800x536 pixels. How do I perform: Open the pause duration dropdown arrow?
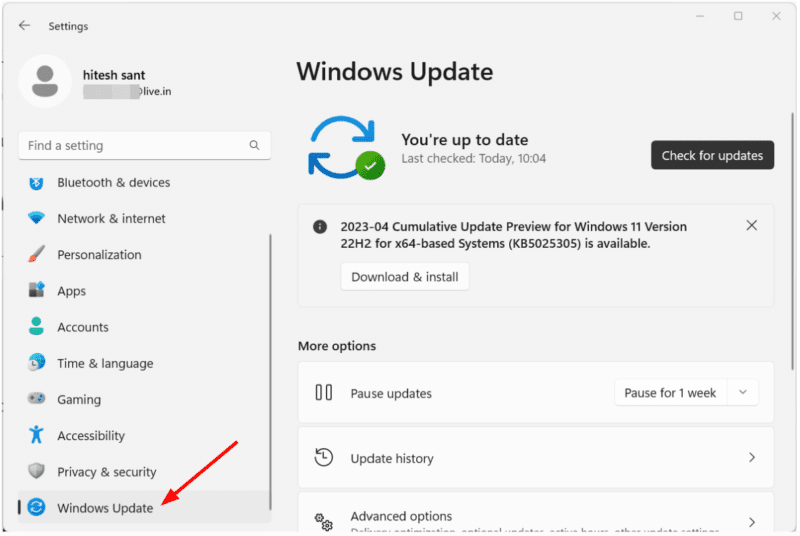tap(743, 392)
